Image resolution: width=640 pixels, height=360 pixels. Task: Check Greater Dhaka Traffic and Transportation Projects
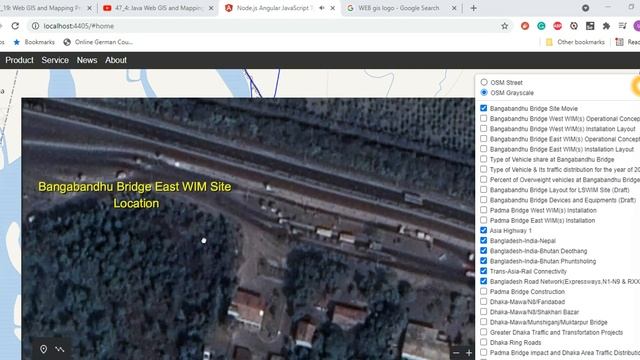click(484, 332)
